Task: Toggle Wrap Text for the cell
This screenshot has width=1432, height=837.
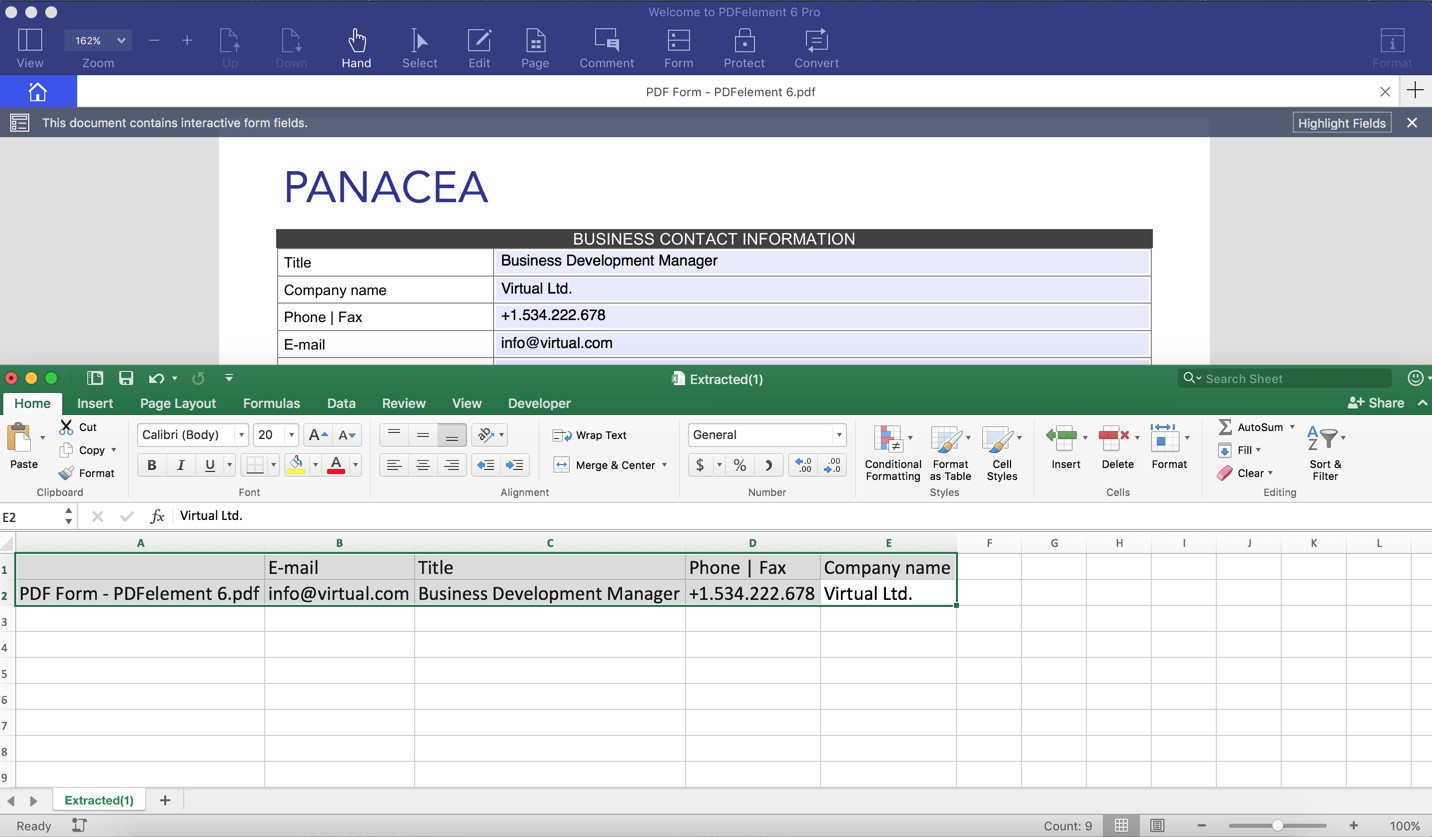Action: click(590, 435)
